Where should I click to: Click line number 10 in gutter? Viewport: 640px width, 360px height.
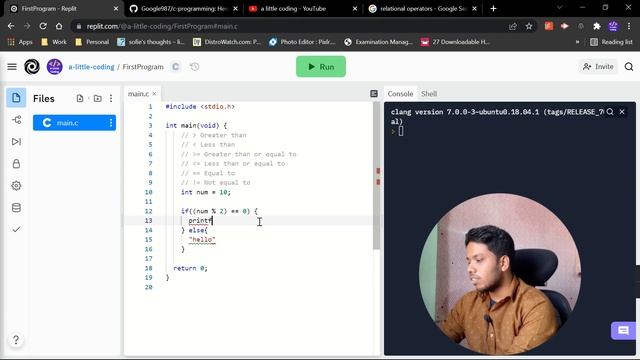149,192
